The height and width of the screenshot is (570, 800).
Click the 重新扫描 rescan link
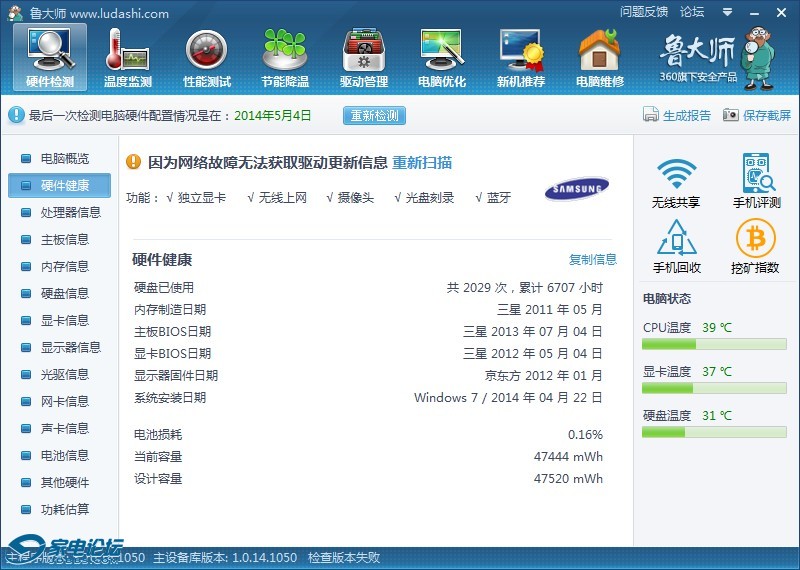(x=421, y=163)
